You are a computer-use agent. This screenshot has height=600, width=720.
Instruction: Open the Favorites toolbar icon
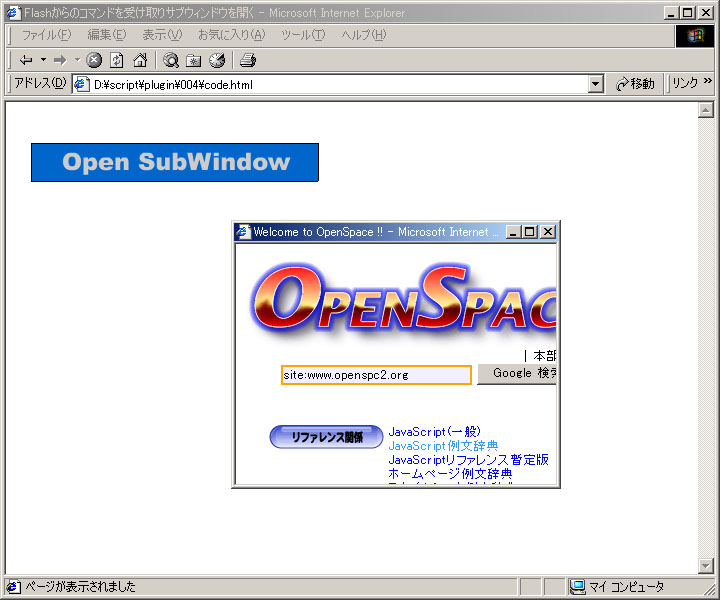pos(194,60)
